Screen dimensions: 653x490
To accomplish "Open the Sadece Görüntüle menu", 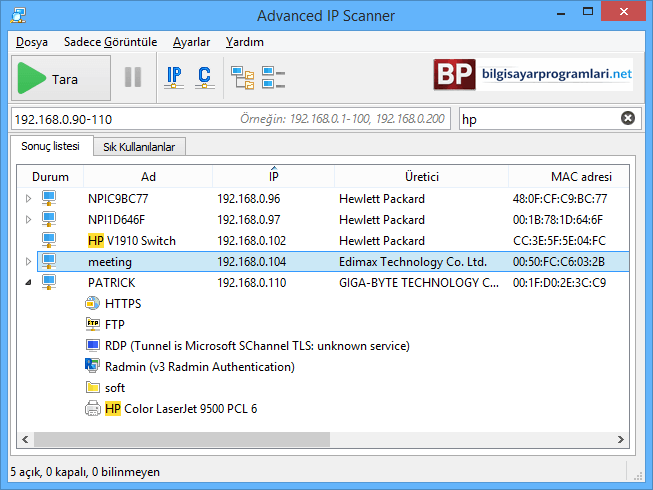I will tap(110, 42).
